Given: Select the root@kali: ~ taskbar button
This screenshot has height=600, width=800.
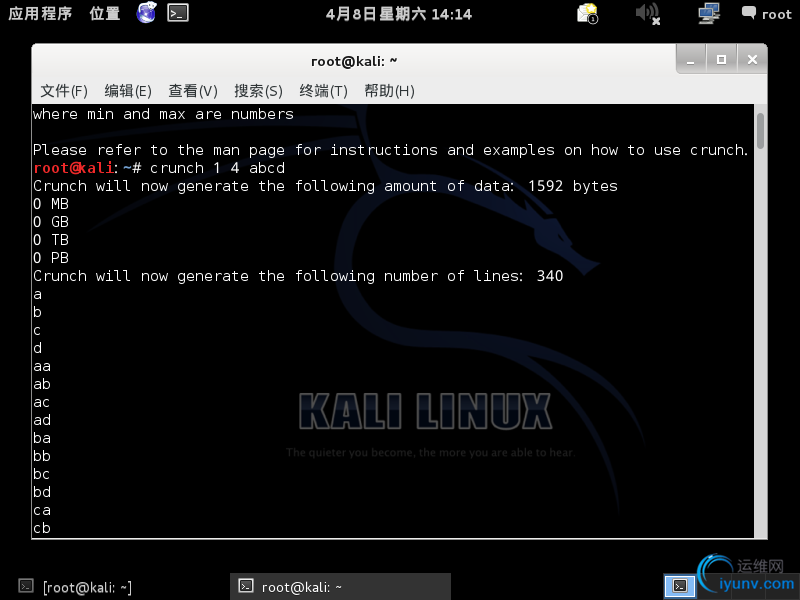Looking at the screenshot, I should (x=341, y=587).
